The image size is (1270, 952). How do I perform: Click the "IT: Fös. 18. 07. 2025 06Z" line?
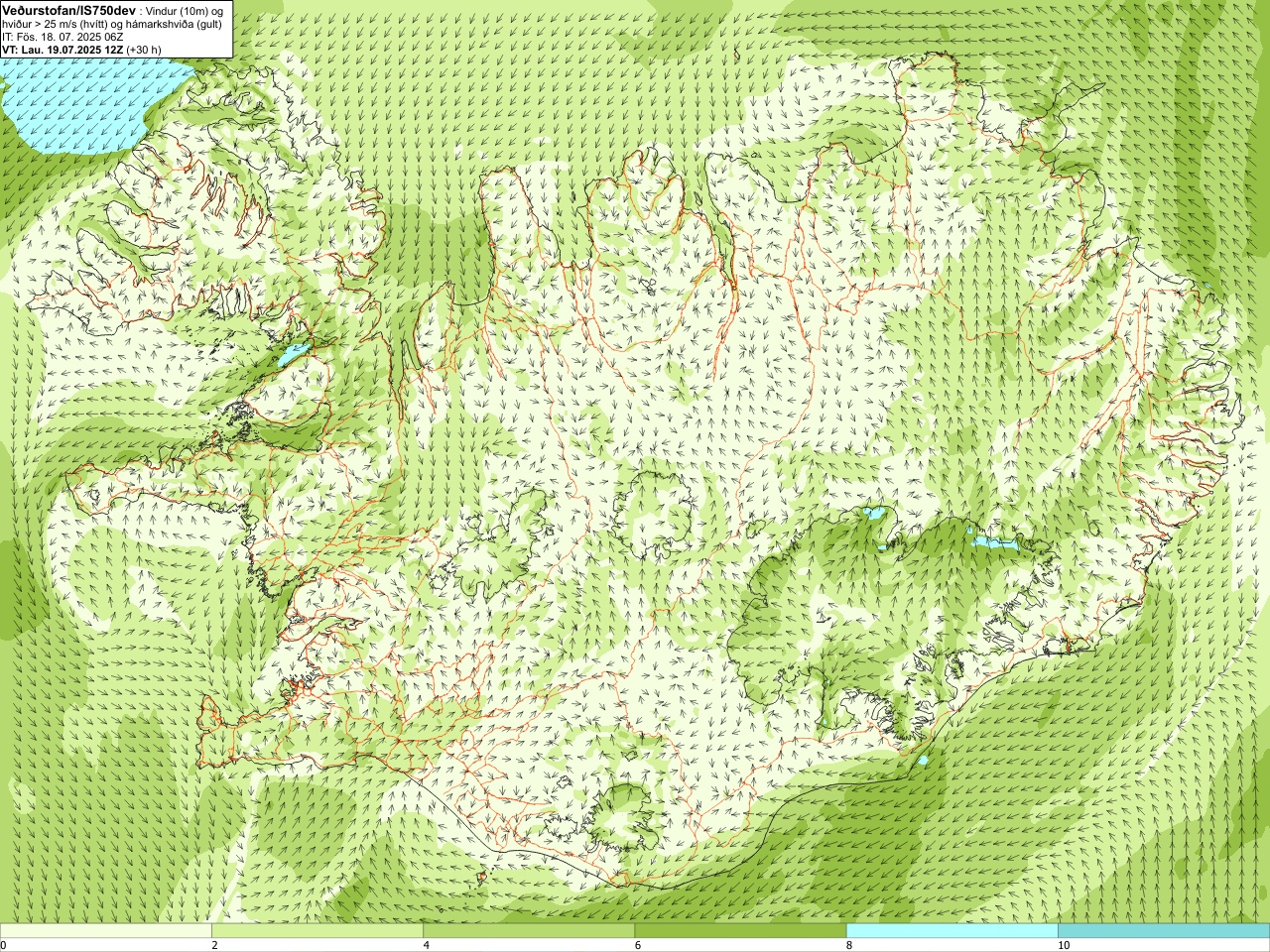point(63,37)
